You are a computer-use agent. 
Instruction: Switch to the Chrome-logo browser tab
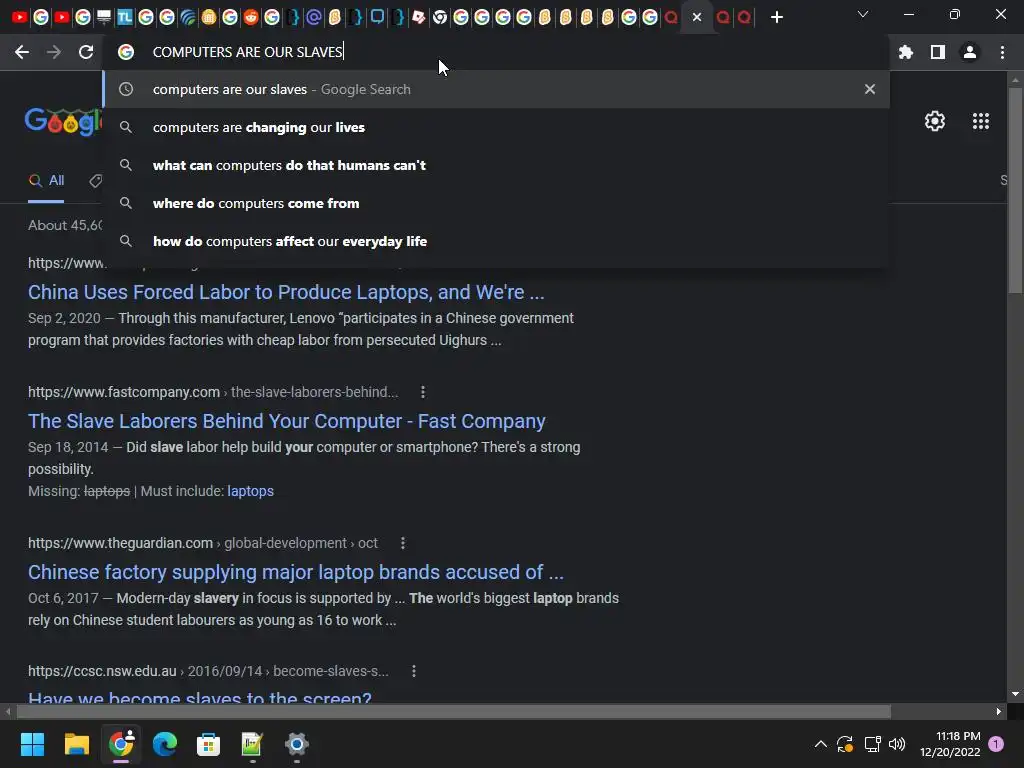click(x=440, y=17)
